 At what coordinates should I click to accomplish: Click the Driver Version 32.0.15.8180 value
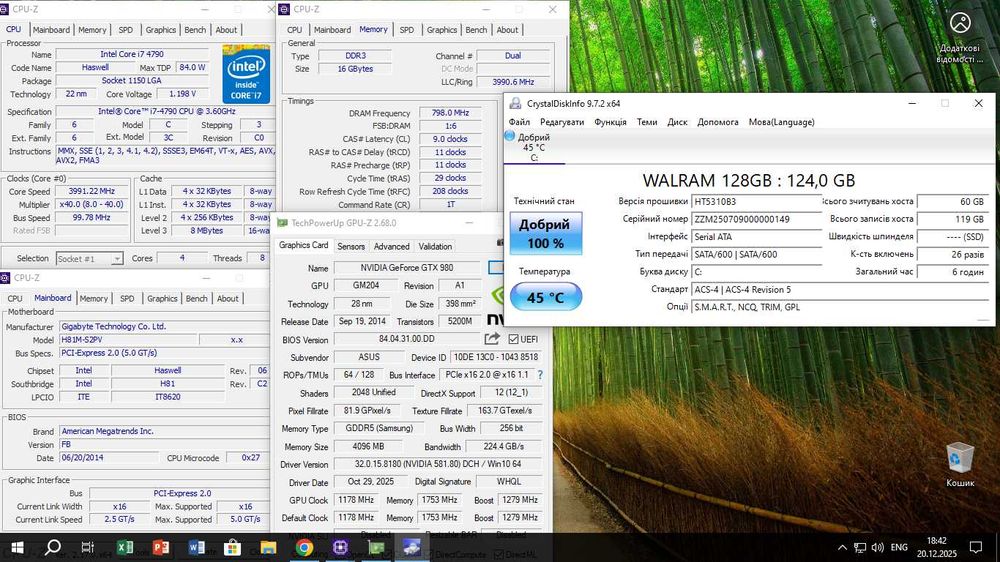point(438,464)
